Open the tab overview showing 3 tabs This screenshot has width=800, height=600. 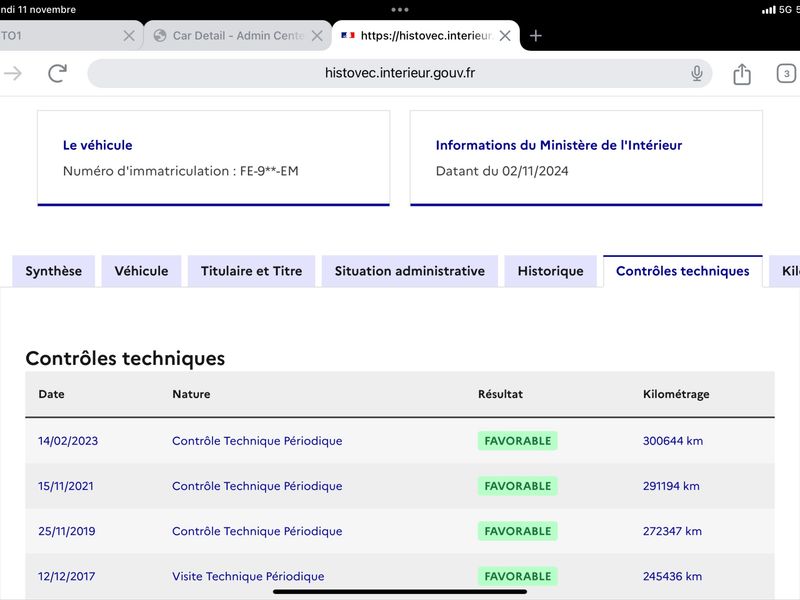(x=786, y=73)
